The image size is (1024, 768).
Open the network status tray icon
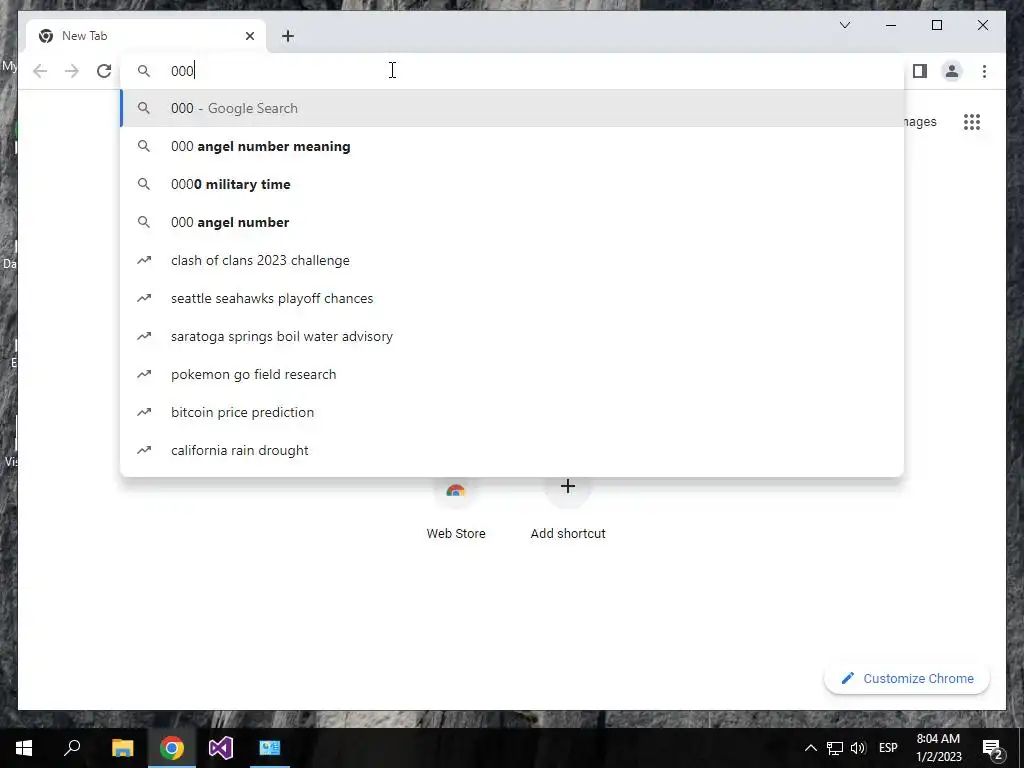(x=835, y=748)
